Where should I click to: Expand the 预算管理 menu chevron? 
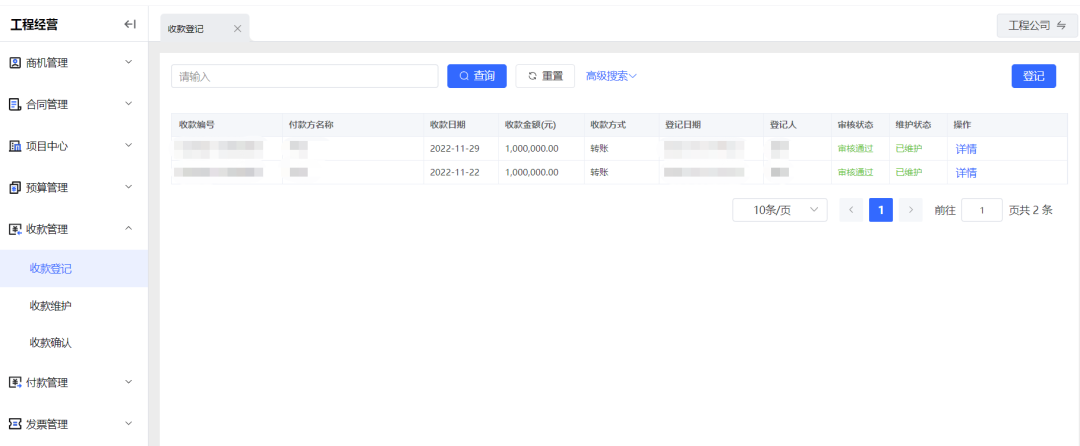[x=128, y=187]
